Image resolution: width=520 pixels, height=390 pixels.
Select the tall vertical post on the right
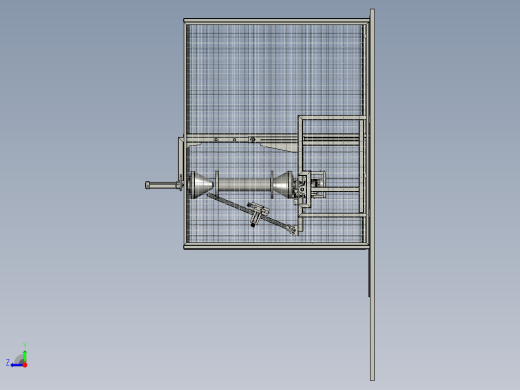[x=372, y=195]
